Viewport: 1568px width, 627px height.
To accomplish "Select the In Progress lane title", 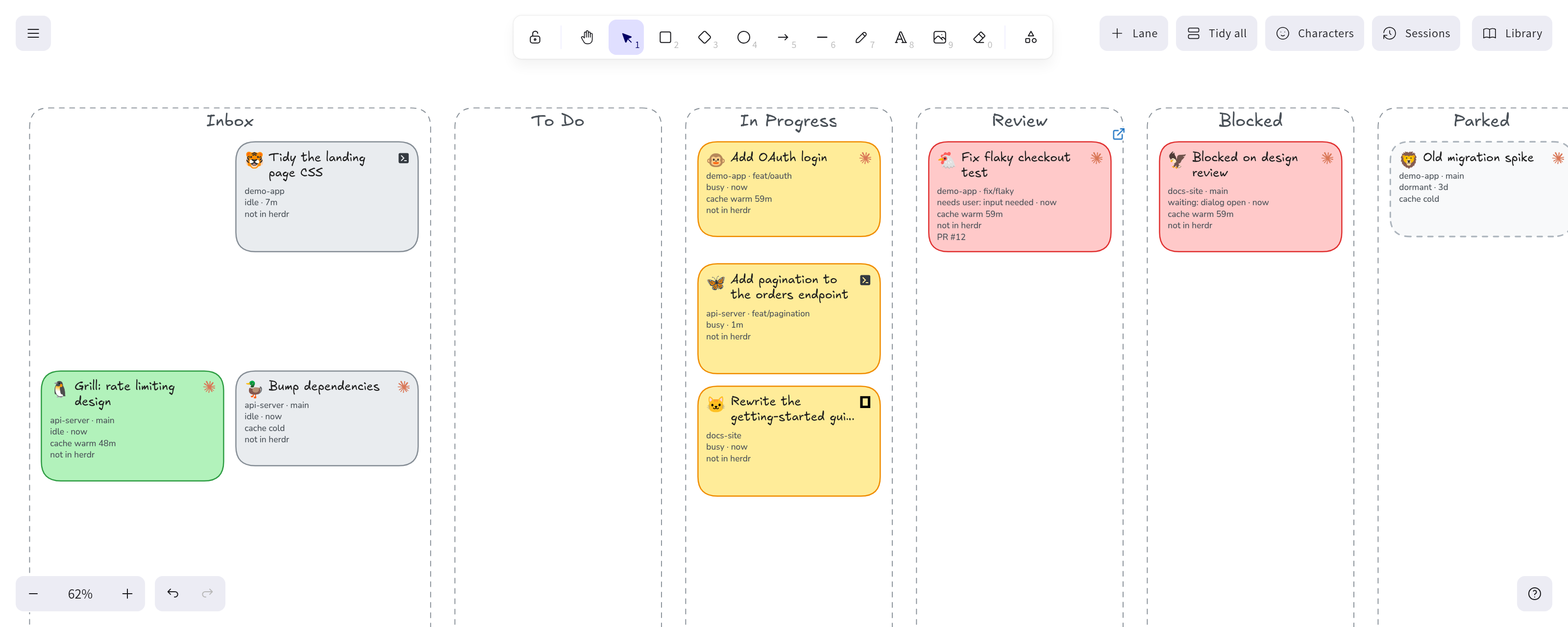I will pyautogui.click(x=788, y=122).
